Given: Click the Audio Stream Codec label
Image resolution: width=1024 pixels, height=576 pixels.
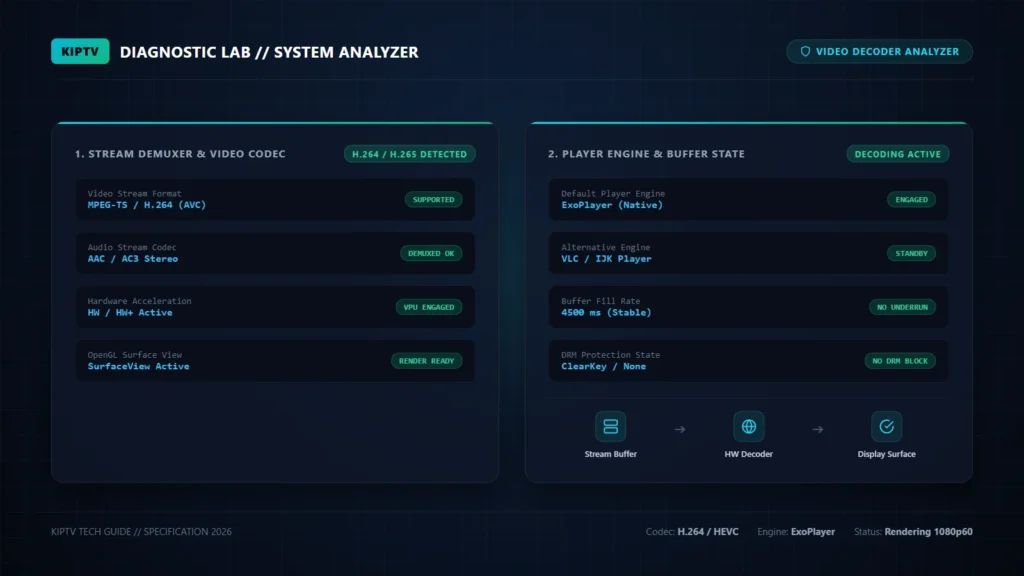Looking at the screenshot, I should coord(132,248).
